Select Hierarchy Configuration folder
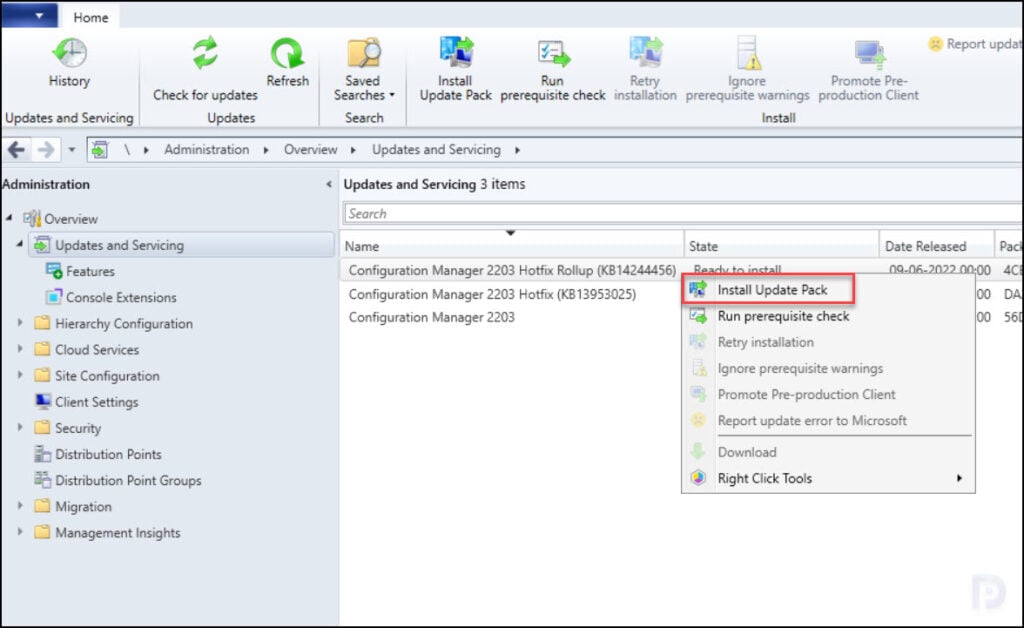Screen dimensions: 1024x628 click(123, 323)
